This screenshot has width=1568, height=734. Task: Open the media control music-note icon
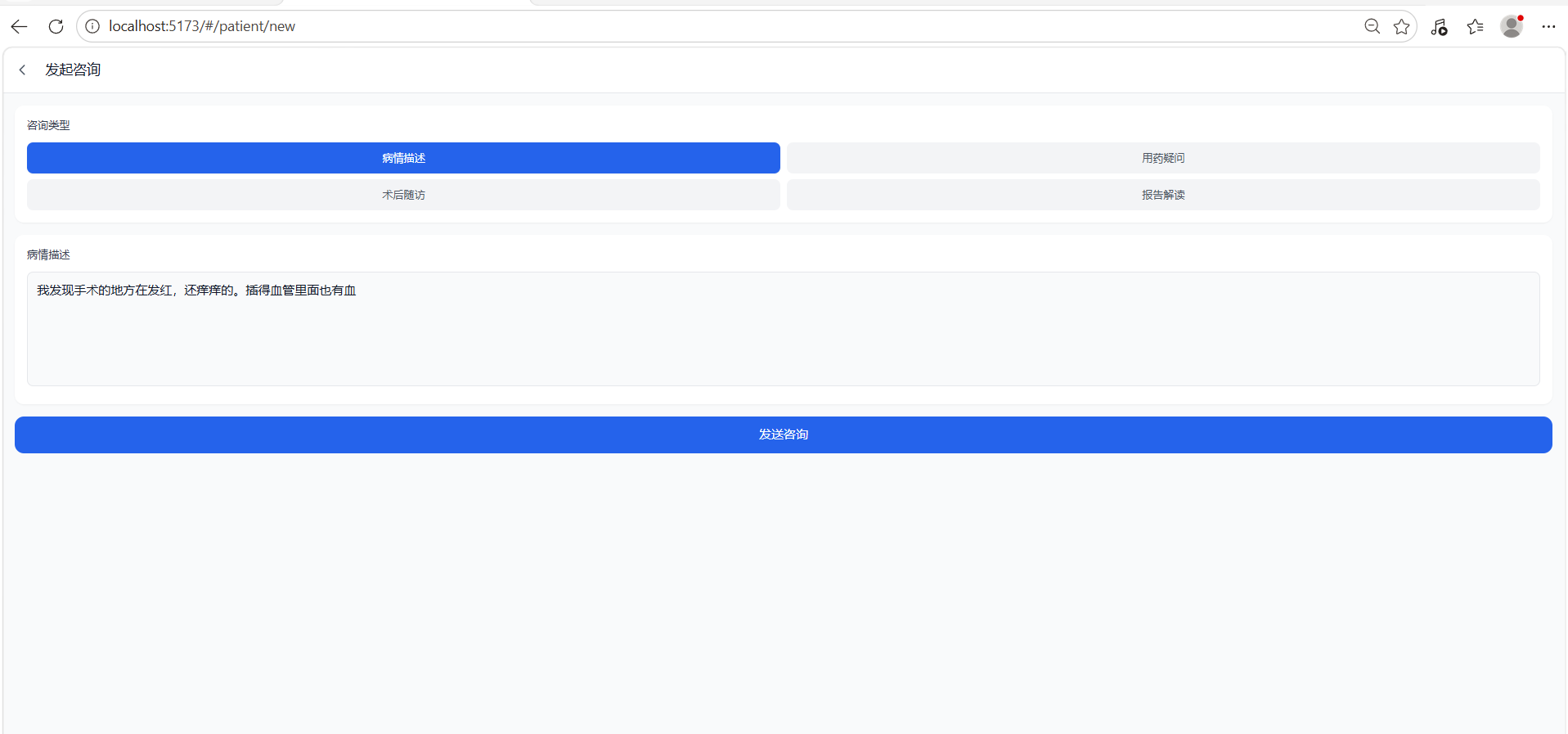[1439, 27]
